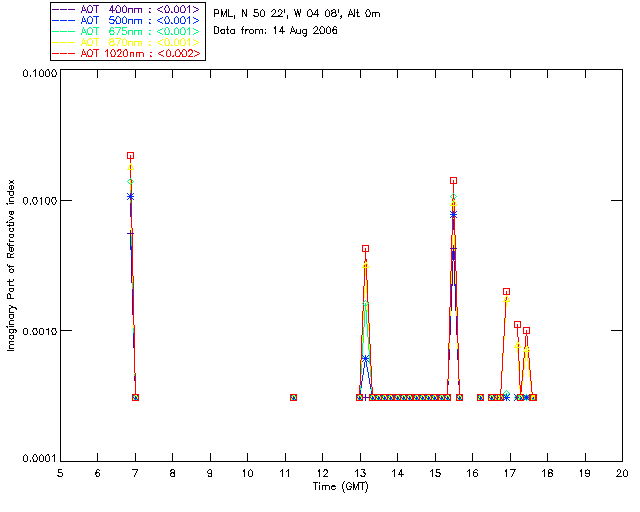Viewport: 640px width, 512px height.
Task: Click the blue asterisk marker on the 13 GMT peak
Action: (365, 359)
